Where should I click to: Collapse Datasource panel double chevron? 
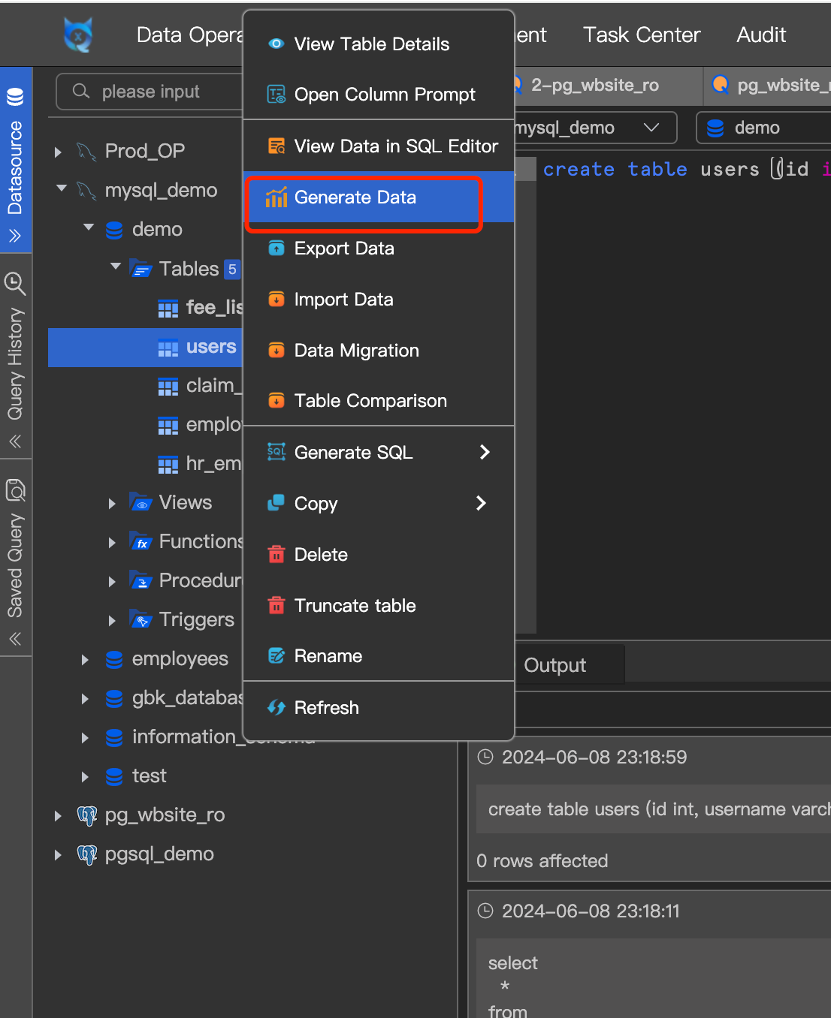16,236
